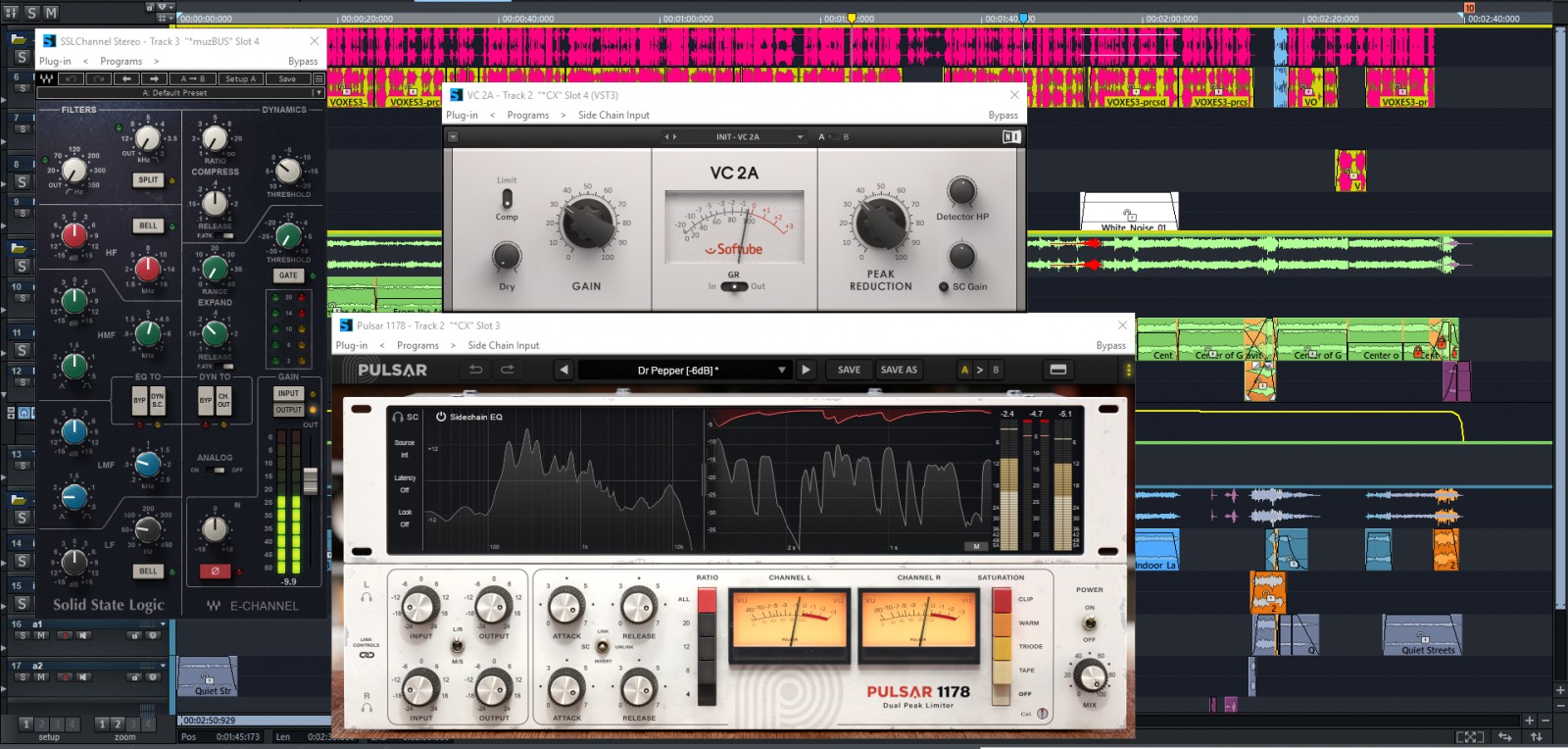This screenshot has width=1568, height=749.
Task: Click SAVE in Pulsar toolbar
Action: coord(849,370)
